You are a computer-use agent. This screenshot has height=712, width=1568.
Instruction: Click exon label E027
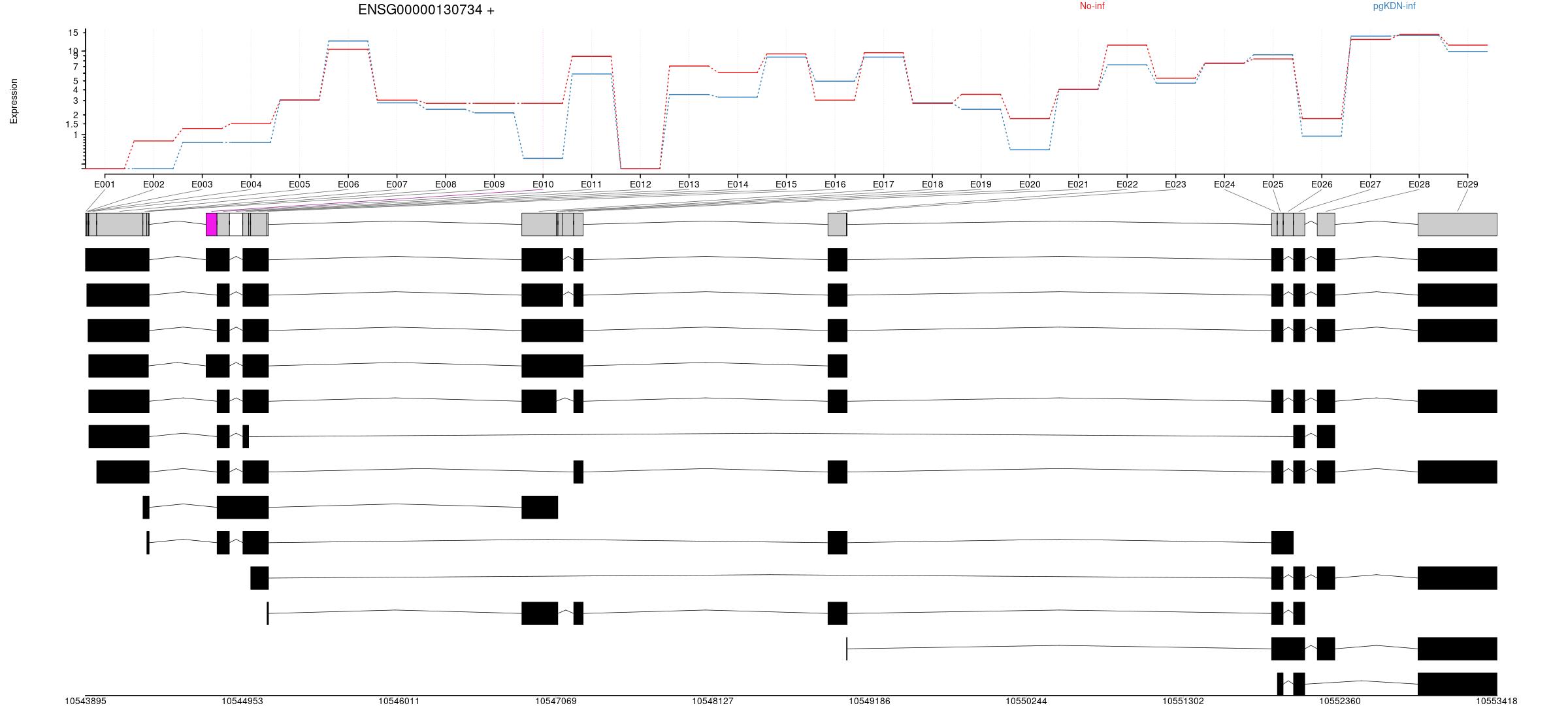coord(1370,184)
